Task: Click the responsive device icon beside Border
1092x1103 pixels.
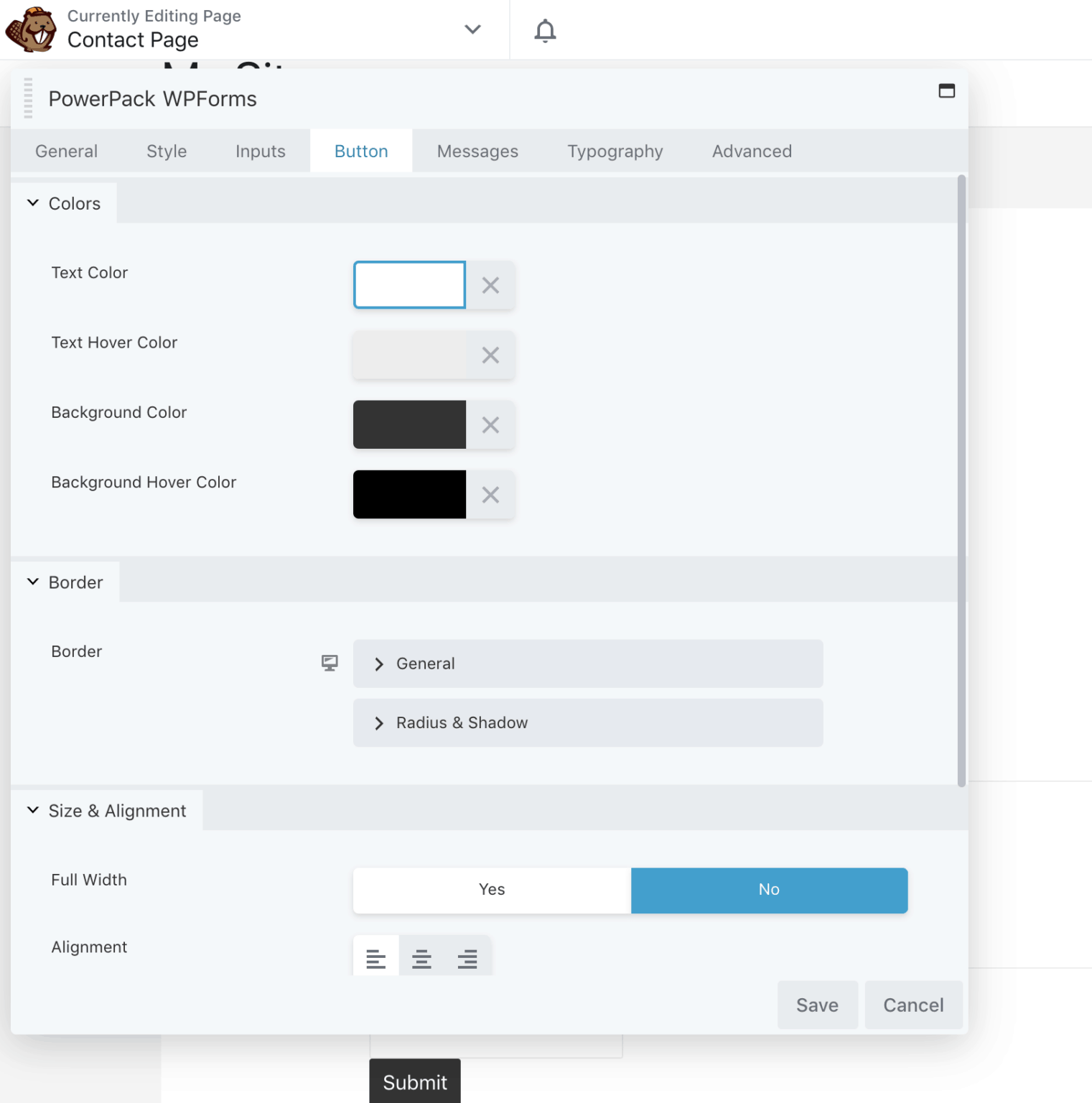Action: [x=330, y=663]
